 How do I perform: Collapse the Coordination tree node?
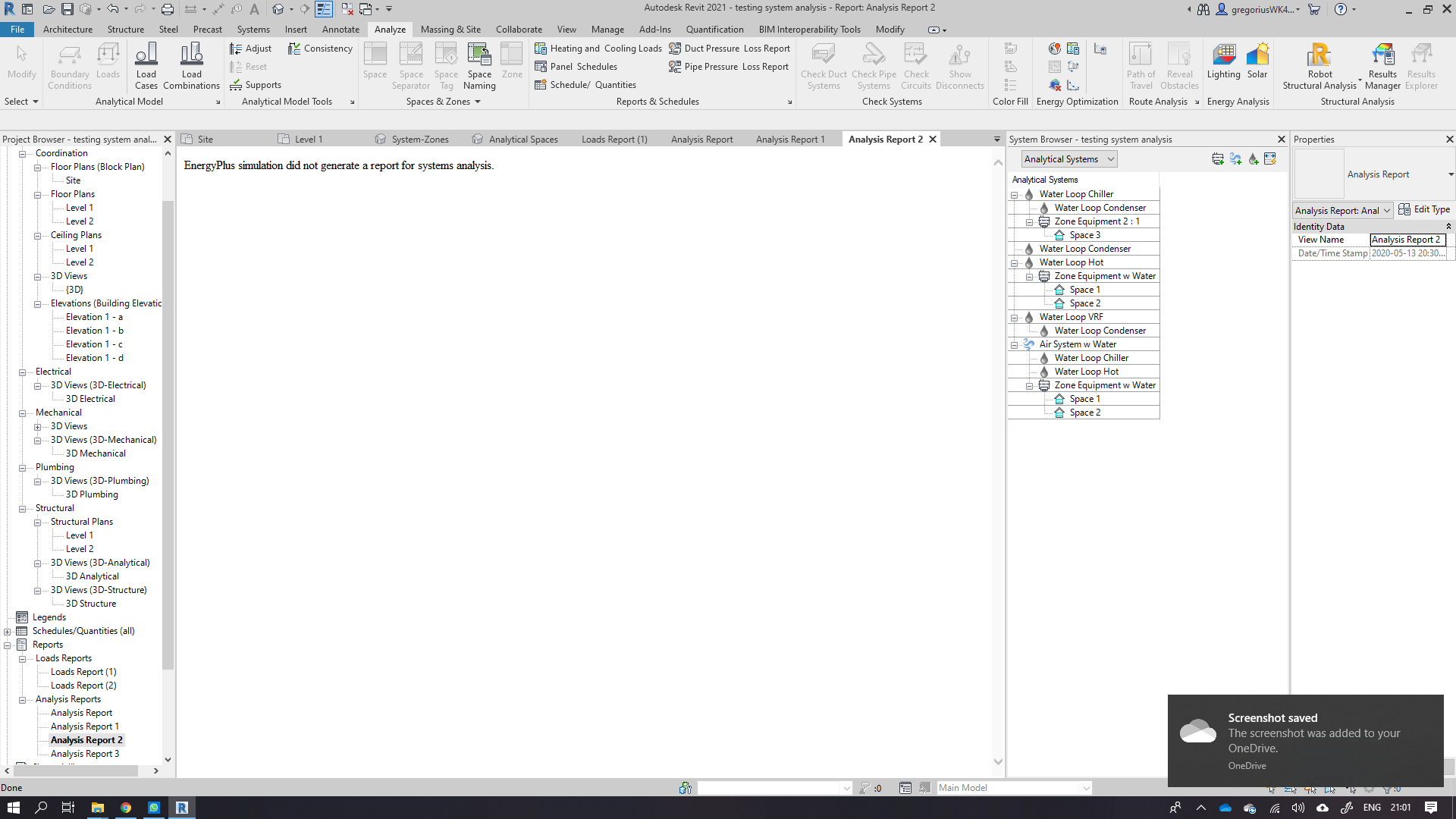[22, 153]
